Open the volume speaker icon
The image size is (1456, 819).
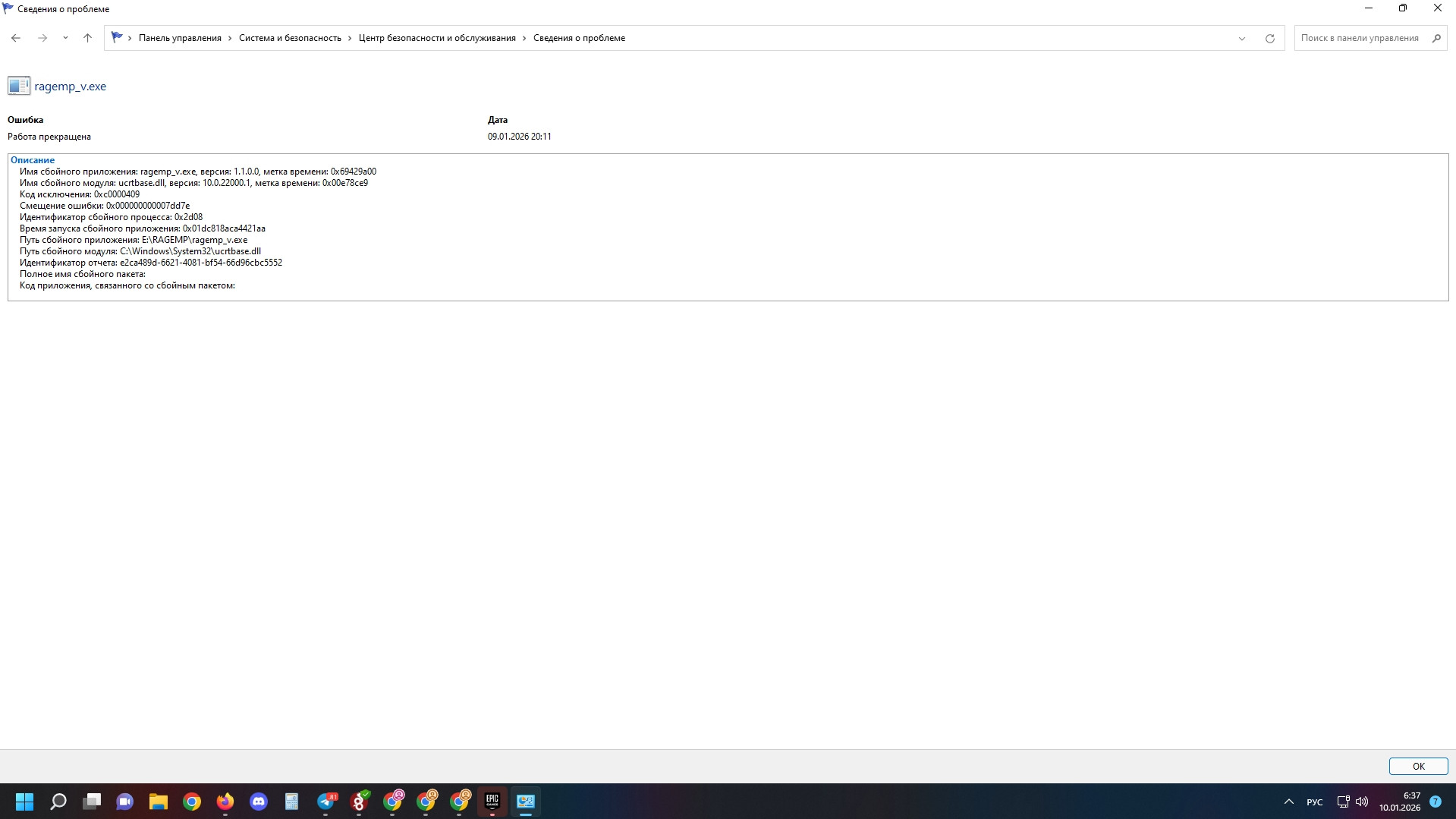[1362, 802]
